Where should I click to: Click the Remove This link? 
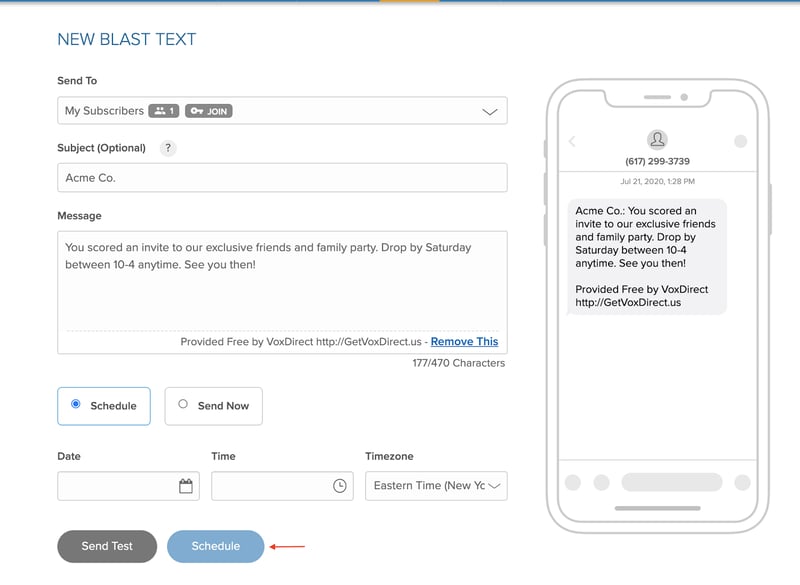point(464,342)
